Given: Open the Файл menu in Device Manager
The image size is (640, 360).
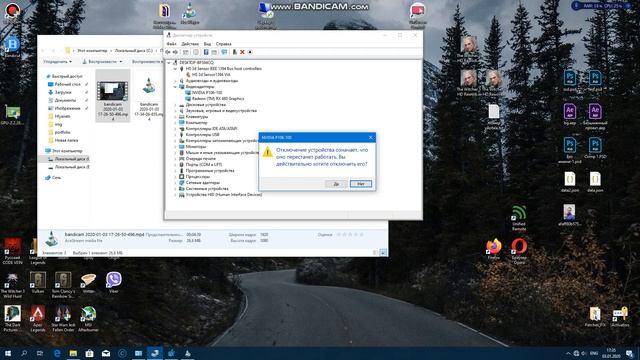Looking at the screenshot, I should [x=171, y=44].
